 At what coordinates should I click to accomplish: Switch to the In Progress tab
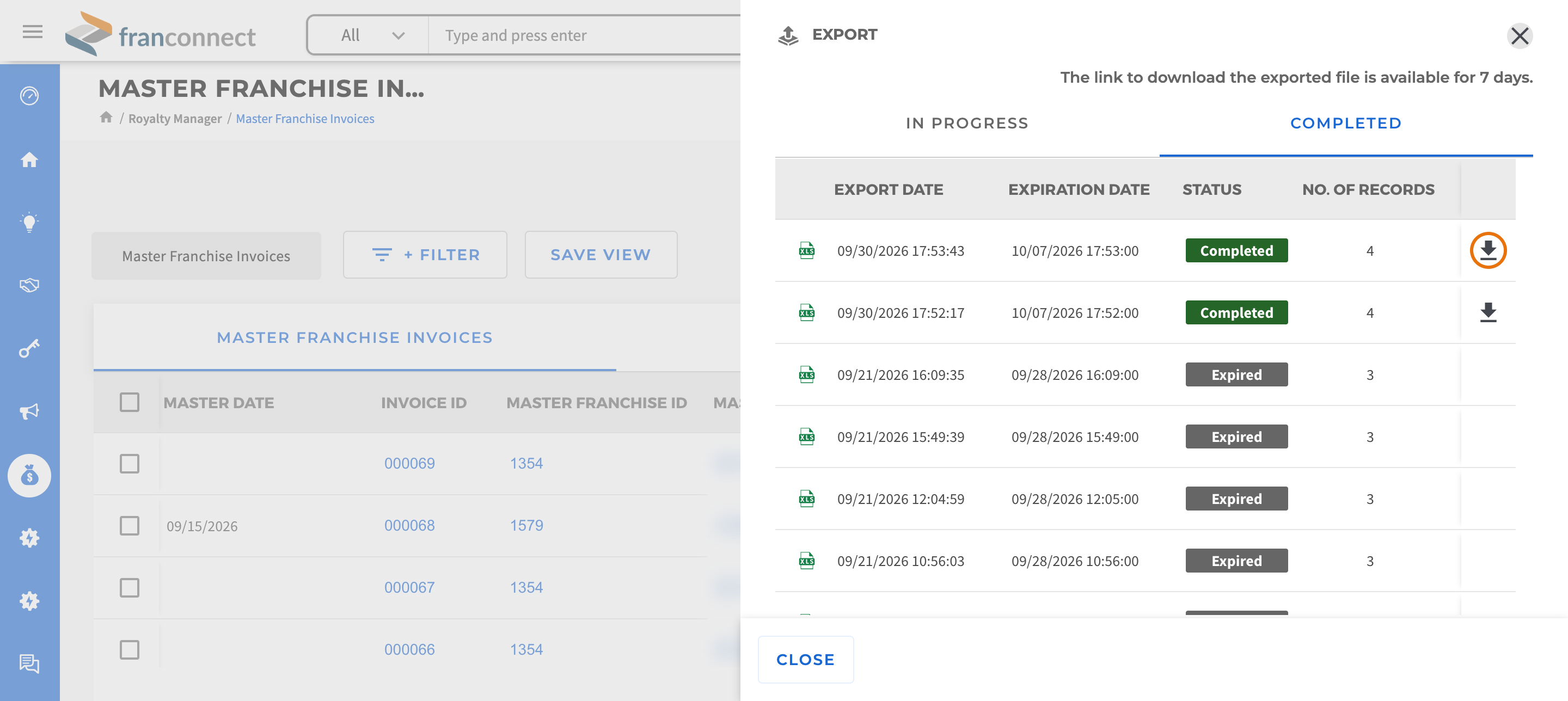click(966, 124)
